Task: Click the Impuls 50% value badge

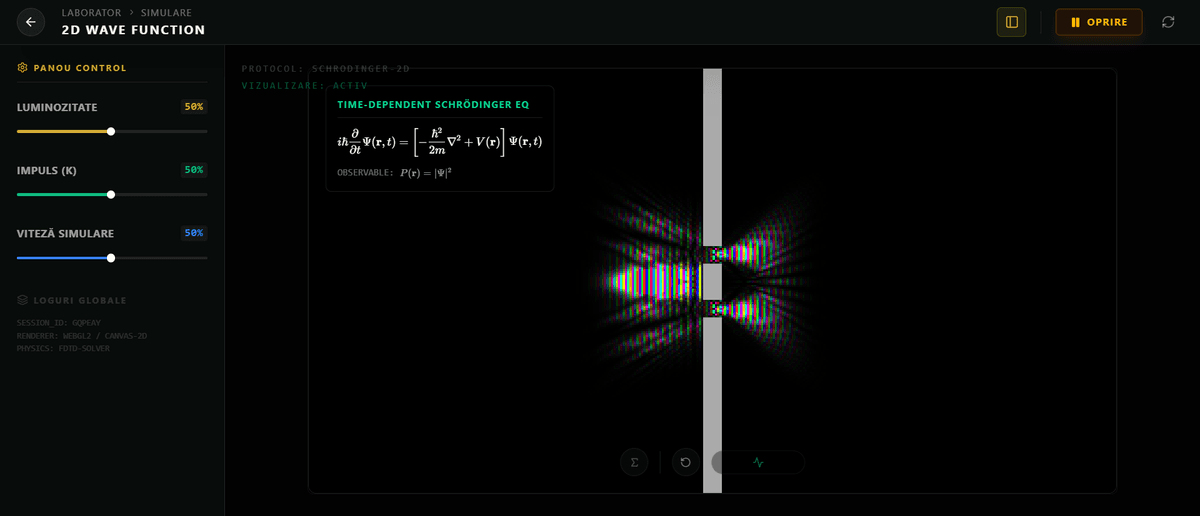Action: (x=193, y=170)
